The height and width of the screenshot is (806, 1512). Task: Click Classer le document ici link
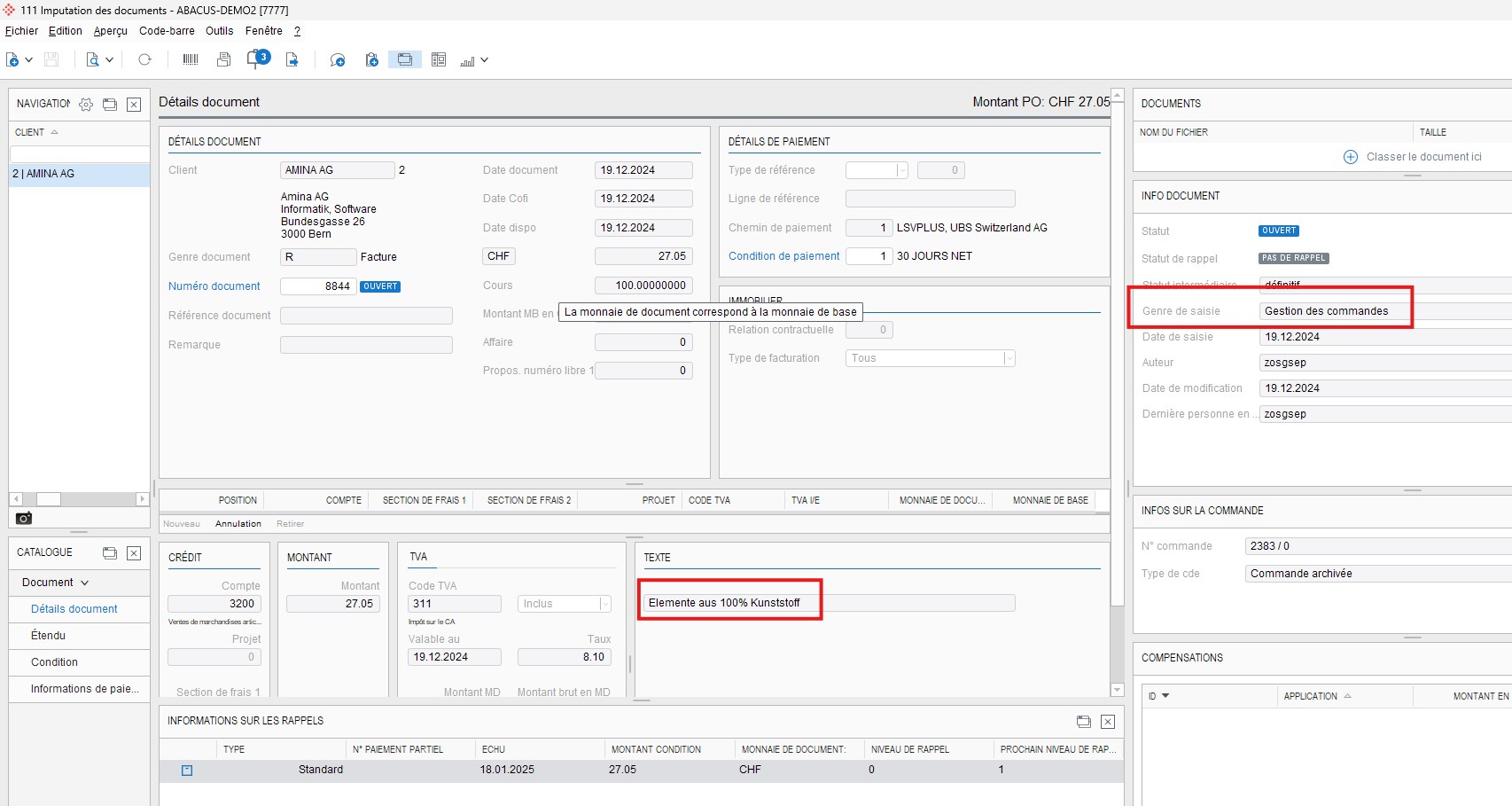[x=1424, y=157]
